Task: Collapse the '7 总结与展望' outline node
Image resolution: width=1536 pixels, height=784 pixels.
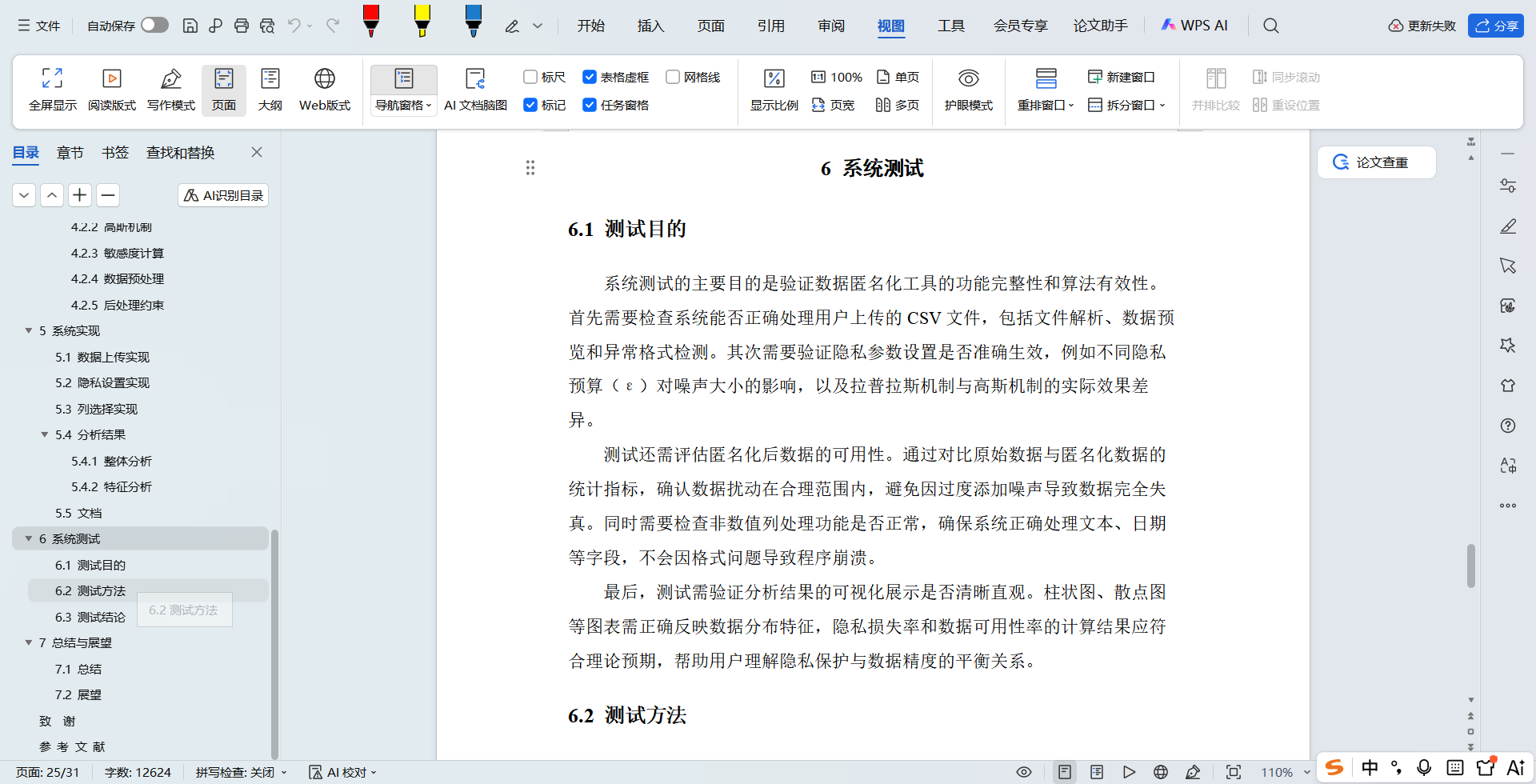Action: pos(29,642)
